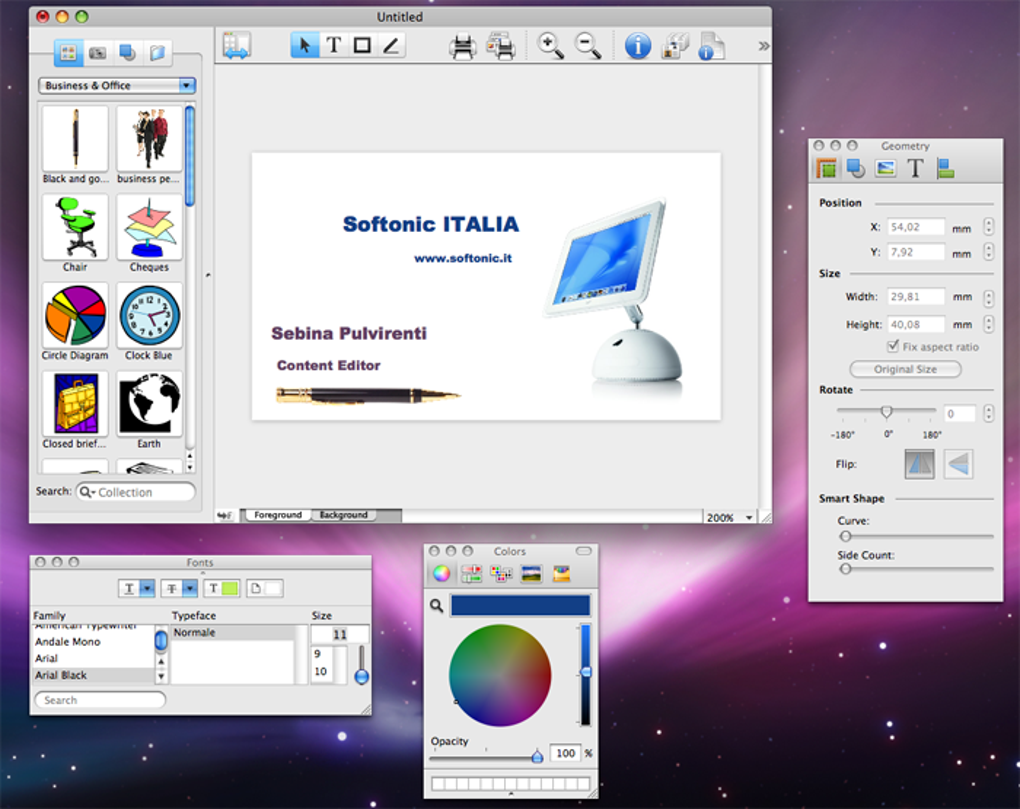This screenshot has width=1020, height=809.
Task: Open the underline style dropdown in Fonts
Action: pos(137,589)
